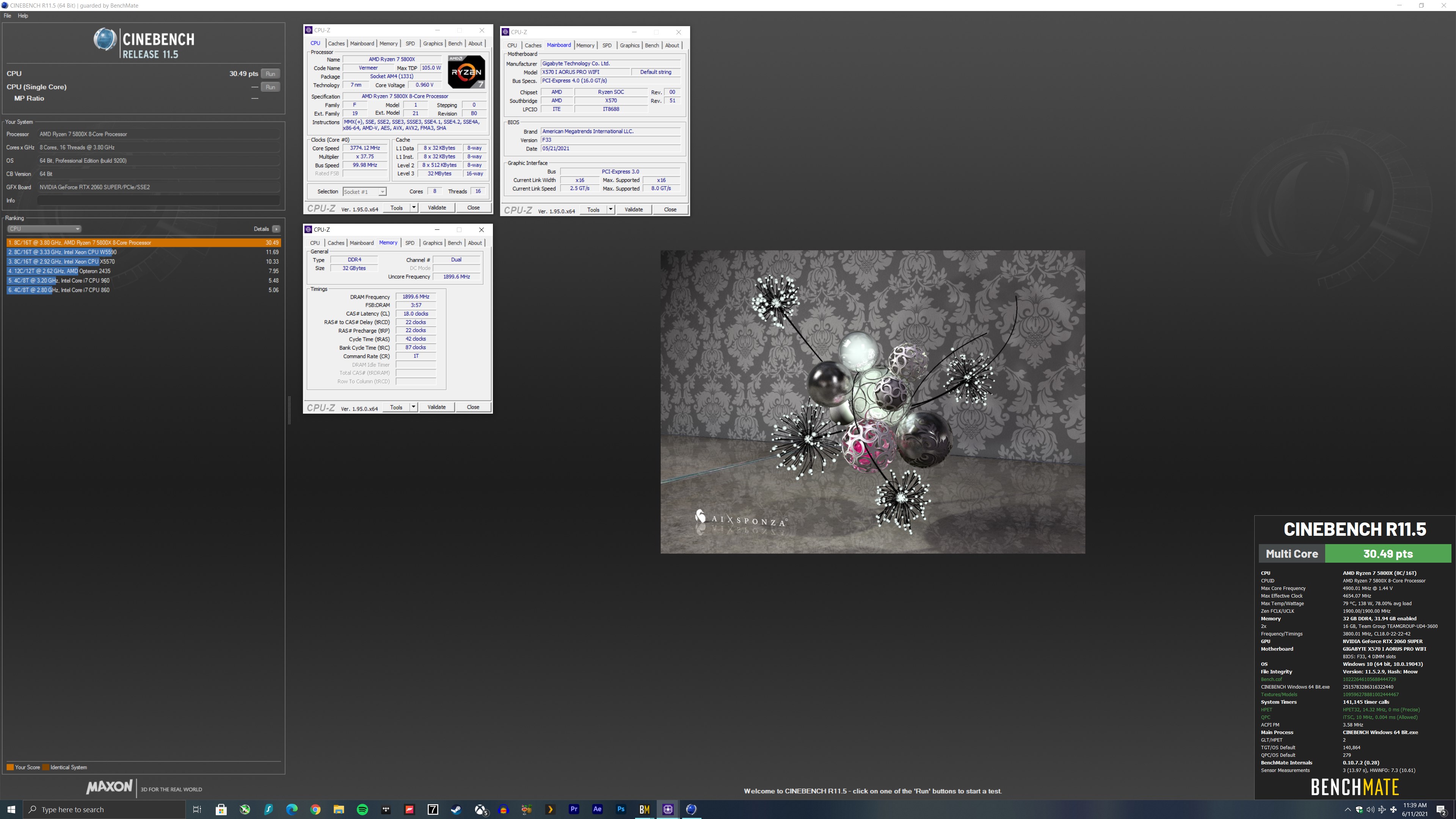Open the fan control tray icon

click(1393, 810)
